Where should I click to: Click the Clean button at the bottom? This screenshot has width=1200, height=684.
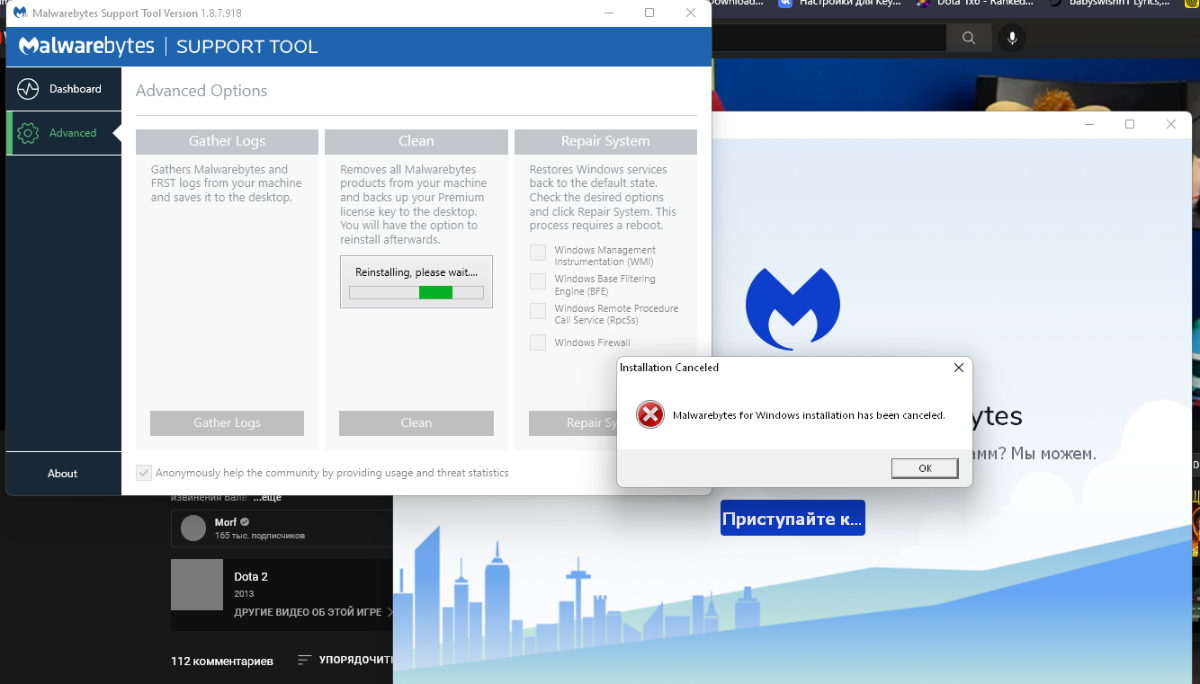416,423
